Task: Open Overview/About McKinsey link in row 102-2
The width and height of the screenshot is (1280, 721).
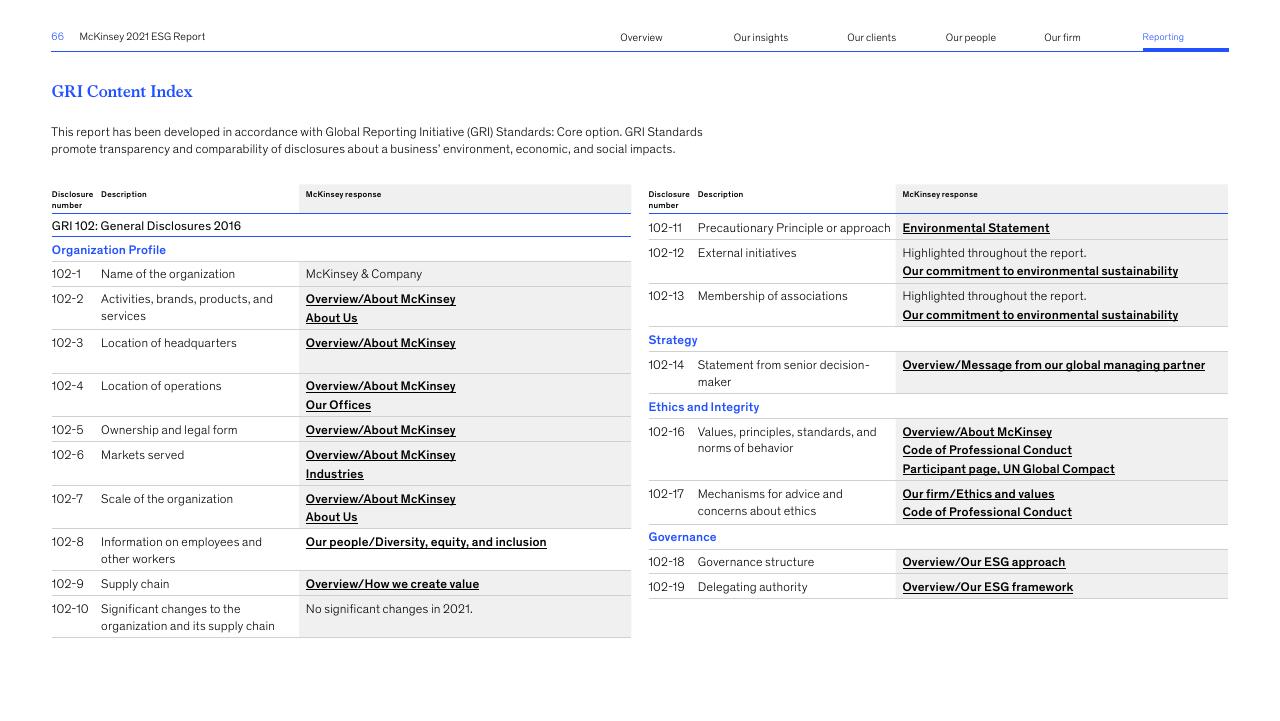Action: [x=380, y=299]
